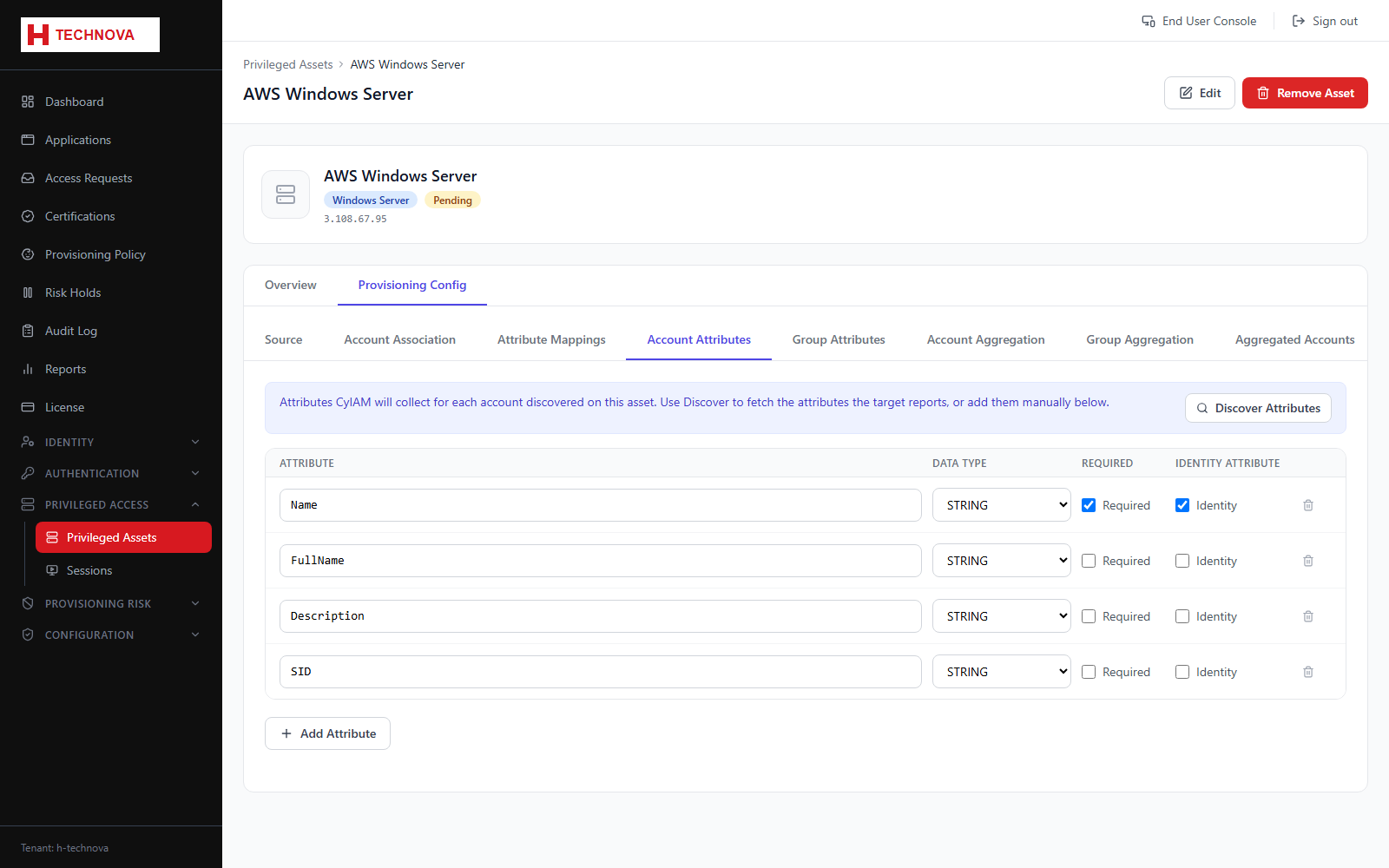
Task: Go to the Attribute Mappings sub-tab
Action: (x=551, y=339)
